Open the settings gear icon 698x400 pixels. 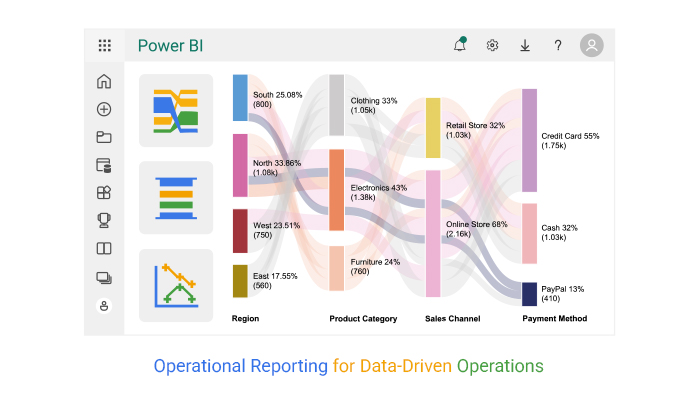pyautogui.click(x=492, y=46)
